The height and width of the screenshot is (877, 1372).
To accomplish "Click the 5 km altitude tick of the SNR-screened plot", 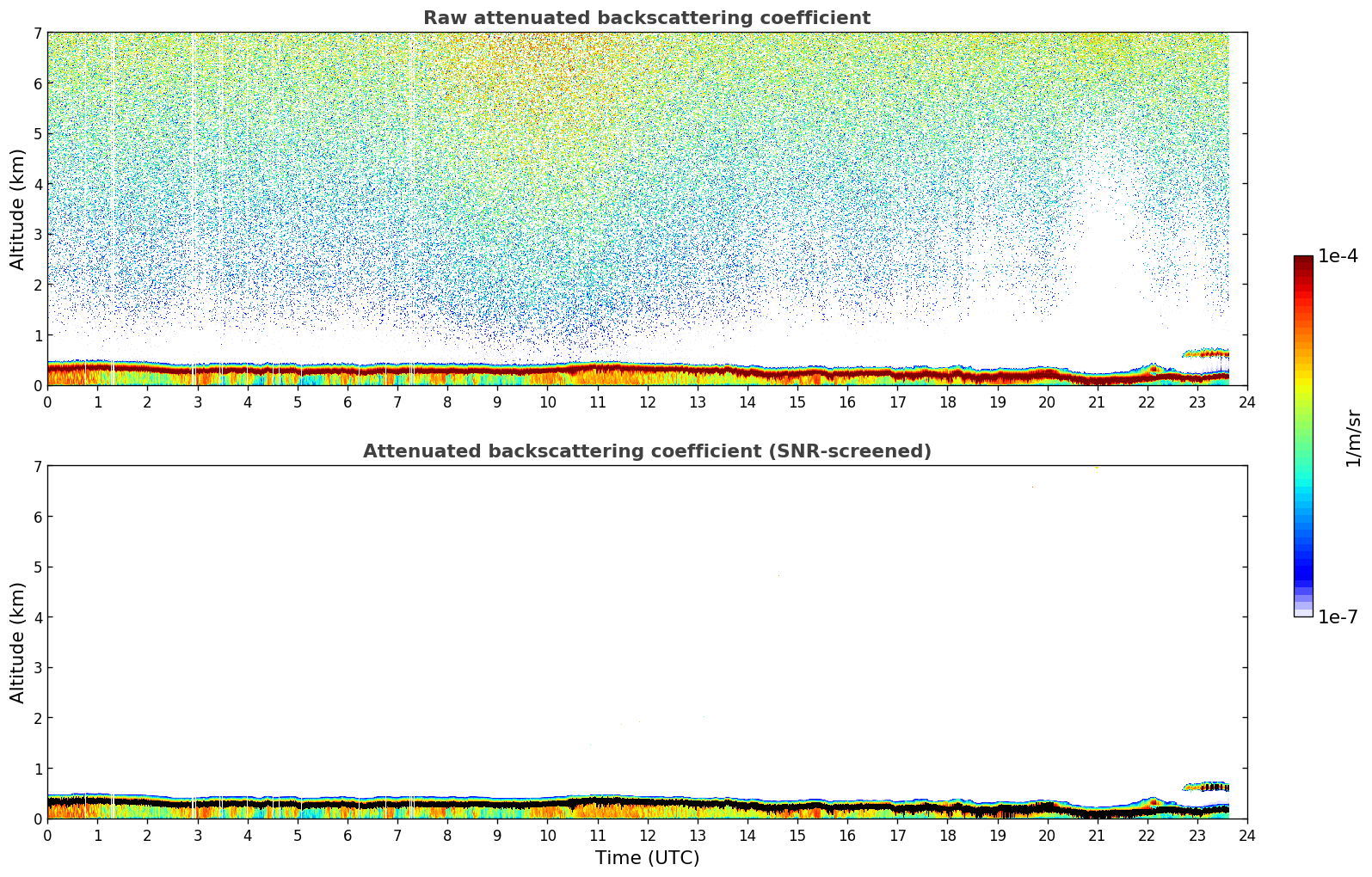I will pyautogui.click(x=37, y=567).
